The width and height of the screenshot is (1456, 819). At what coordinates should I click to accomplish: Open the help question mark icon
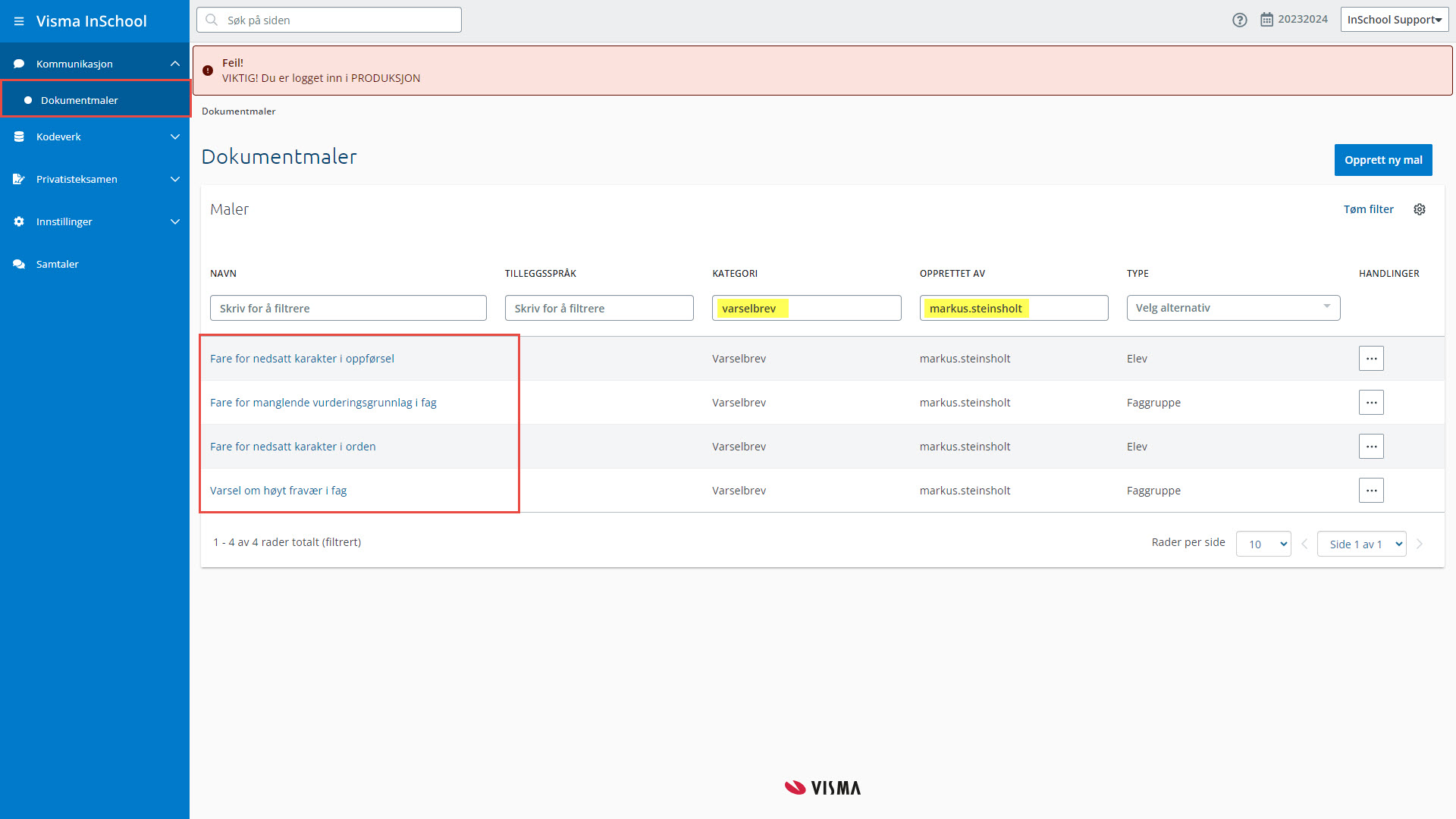[1239, 20]
